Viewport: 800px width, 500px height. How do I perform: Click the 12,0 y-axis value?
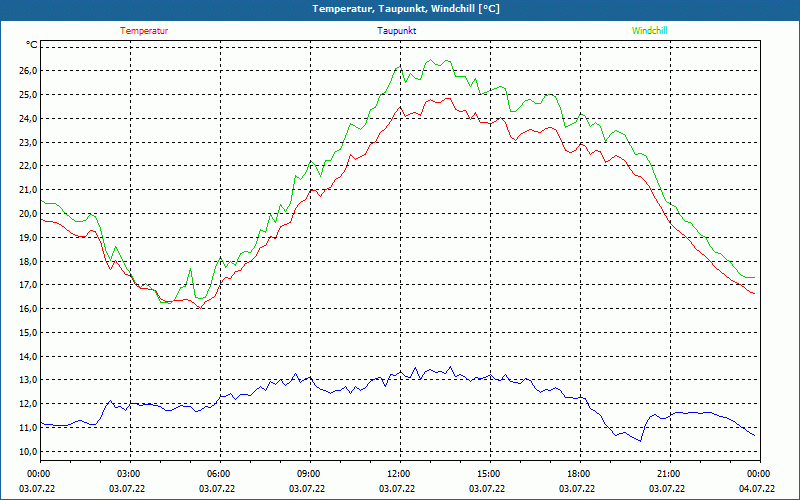coord(29,404)
